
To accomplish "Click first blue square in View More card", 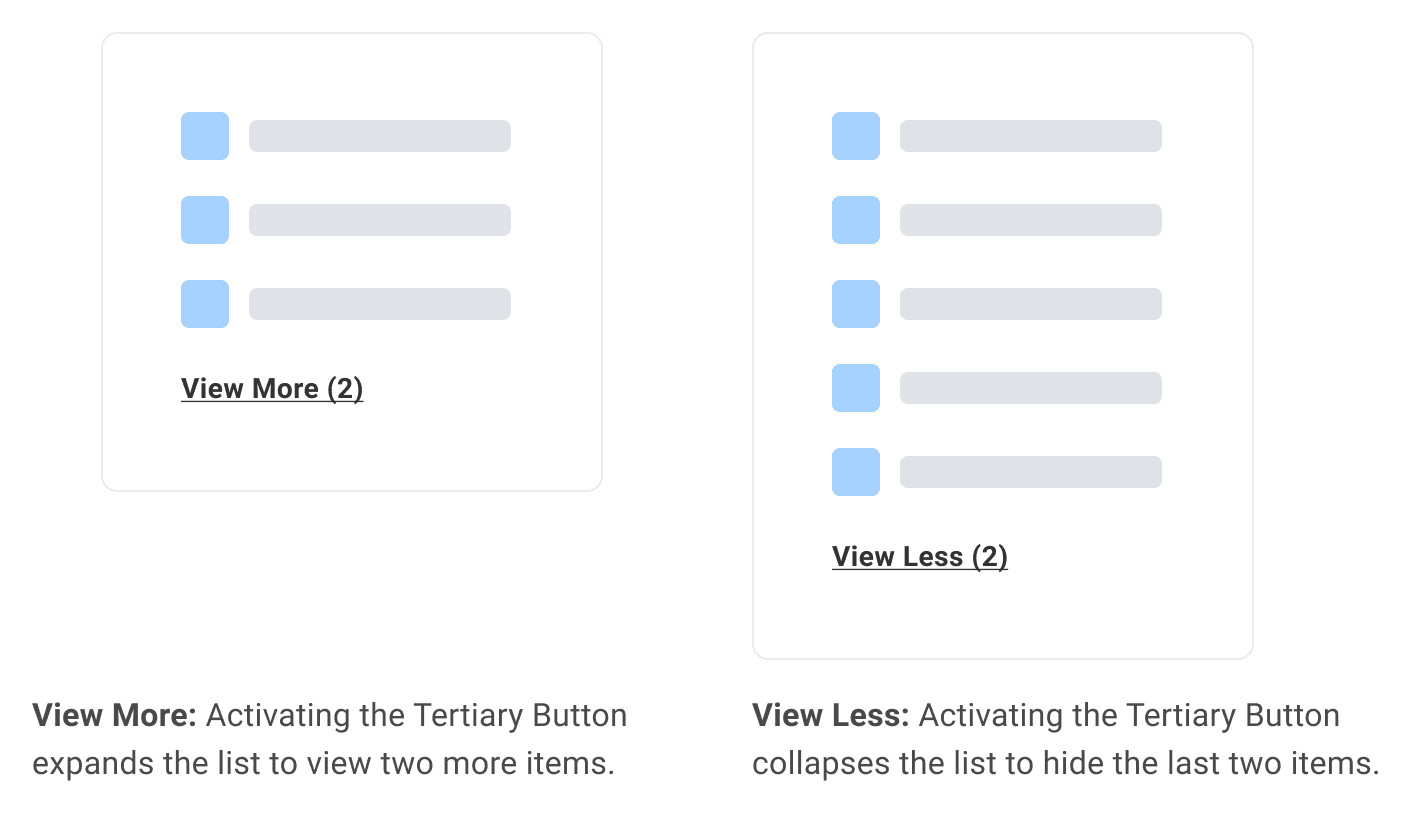I will coord(205,136).
